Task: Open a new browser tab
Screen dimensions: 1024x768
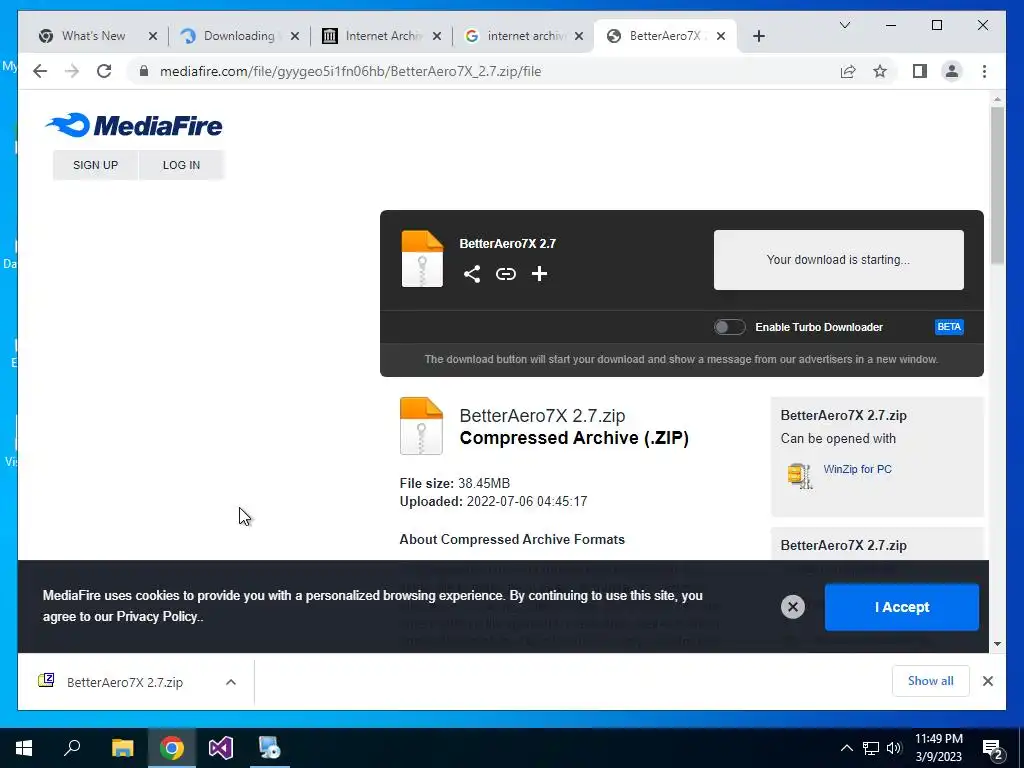Action: (758, 36)
